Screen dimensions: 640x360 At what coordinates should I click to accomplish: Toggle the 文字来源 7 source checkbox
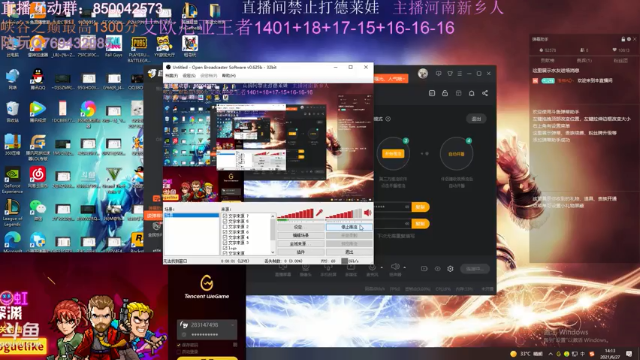(x=225, y=216)
